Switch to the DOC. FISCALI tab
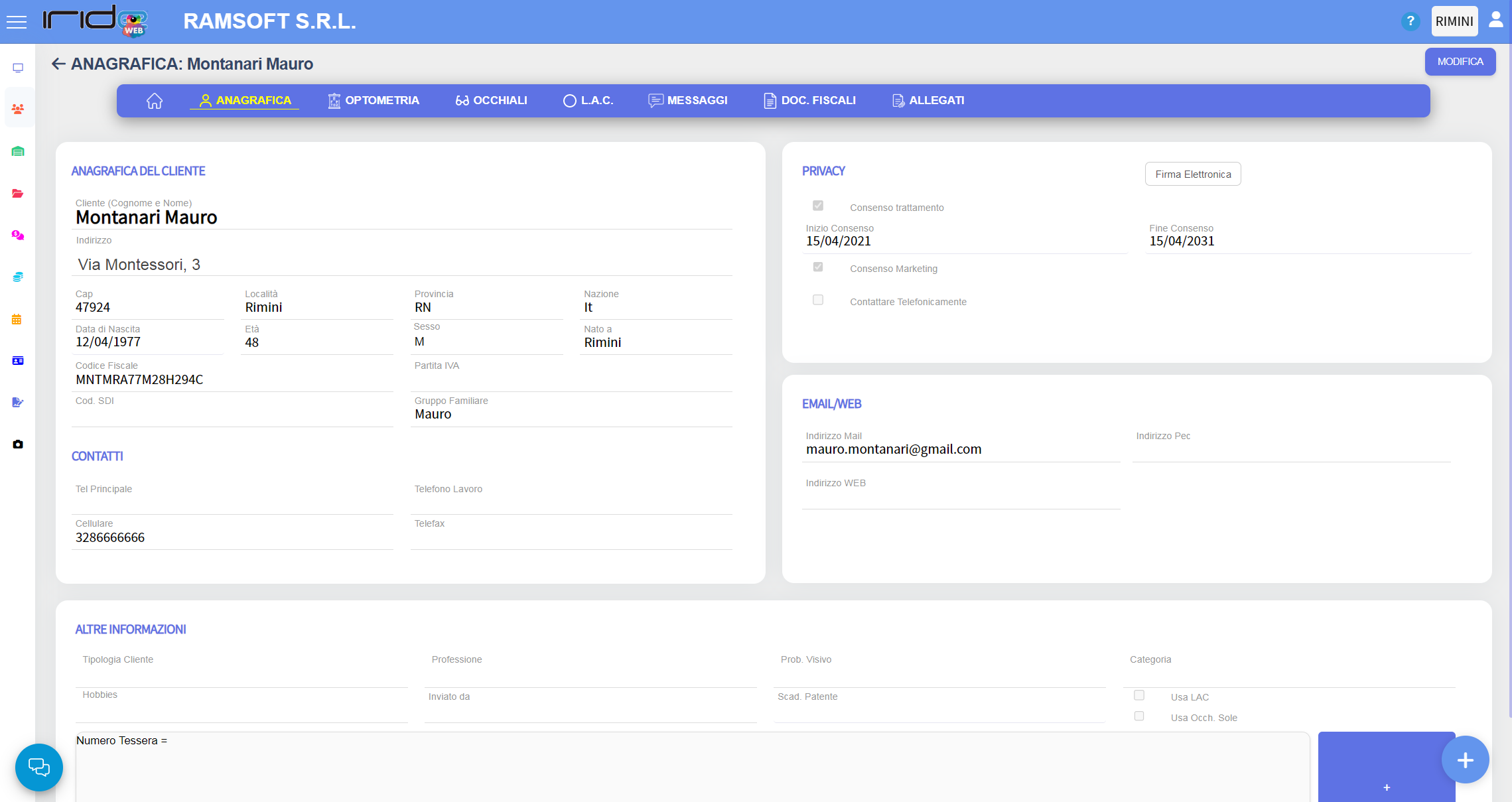 point(809,101)
